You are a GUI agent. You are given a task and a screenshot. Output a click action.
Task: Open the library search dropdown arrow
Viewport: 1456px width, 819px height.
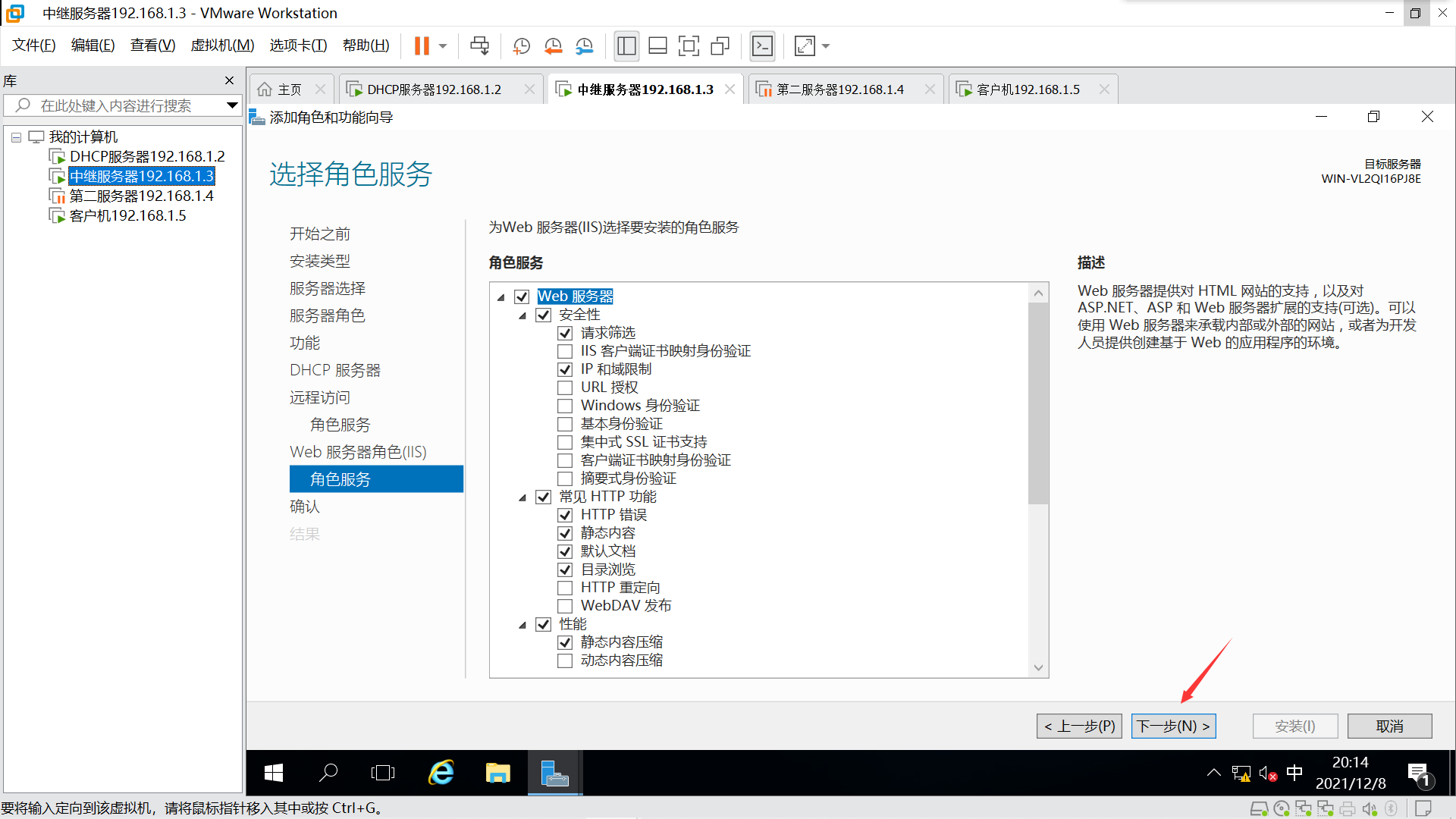pyautogui.click(x=232, y=105)
